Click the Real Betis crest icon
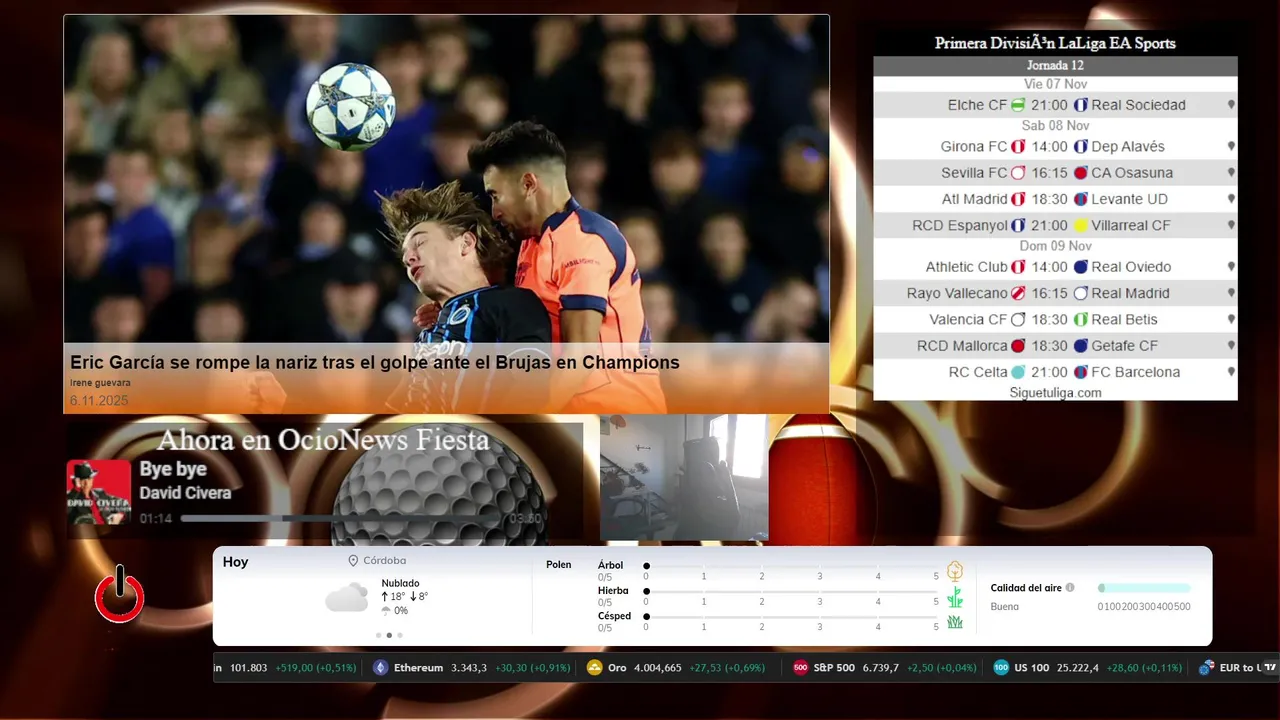Image resolution: width=1280 pixels, height=720 pixels. click(1081, 320)
